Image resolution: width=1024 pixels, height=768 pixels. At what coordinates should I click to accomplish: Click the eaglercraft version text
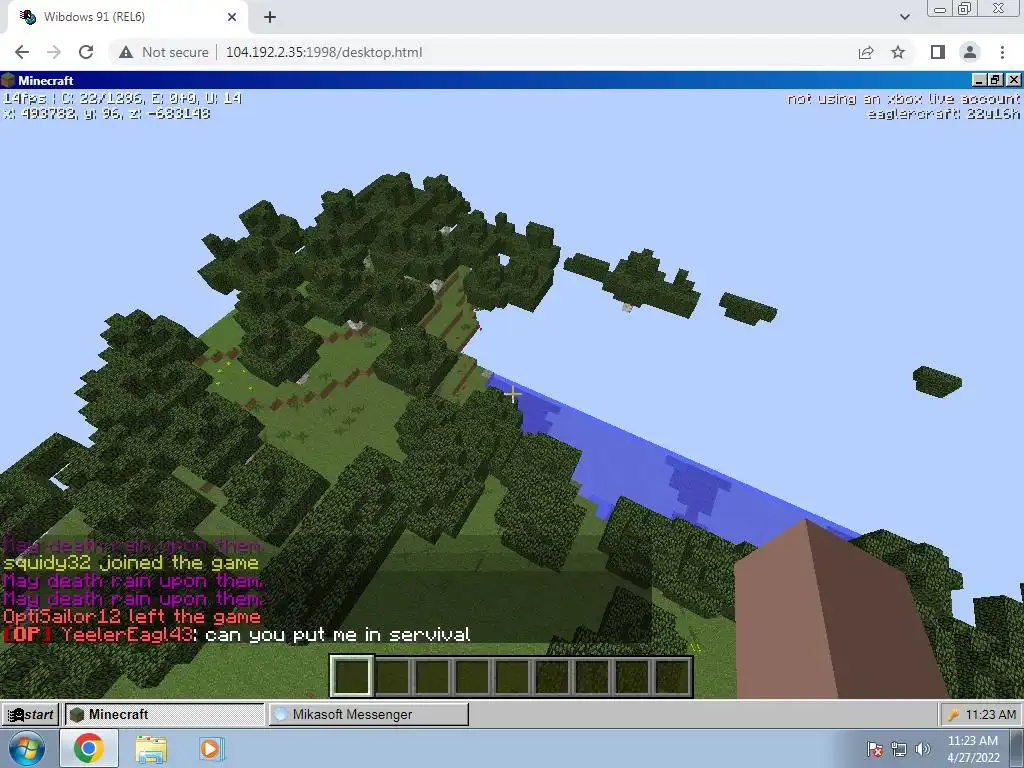(x=943, y=114)
